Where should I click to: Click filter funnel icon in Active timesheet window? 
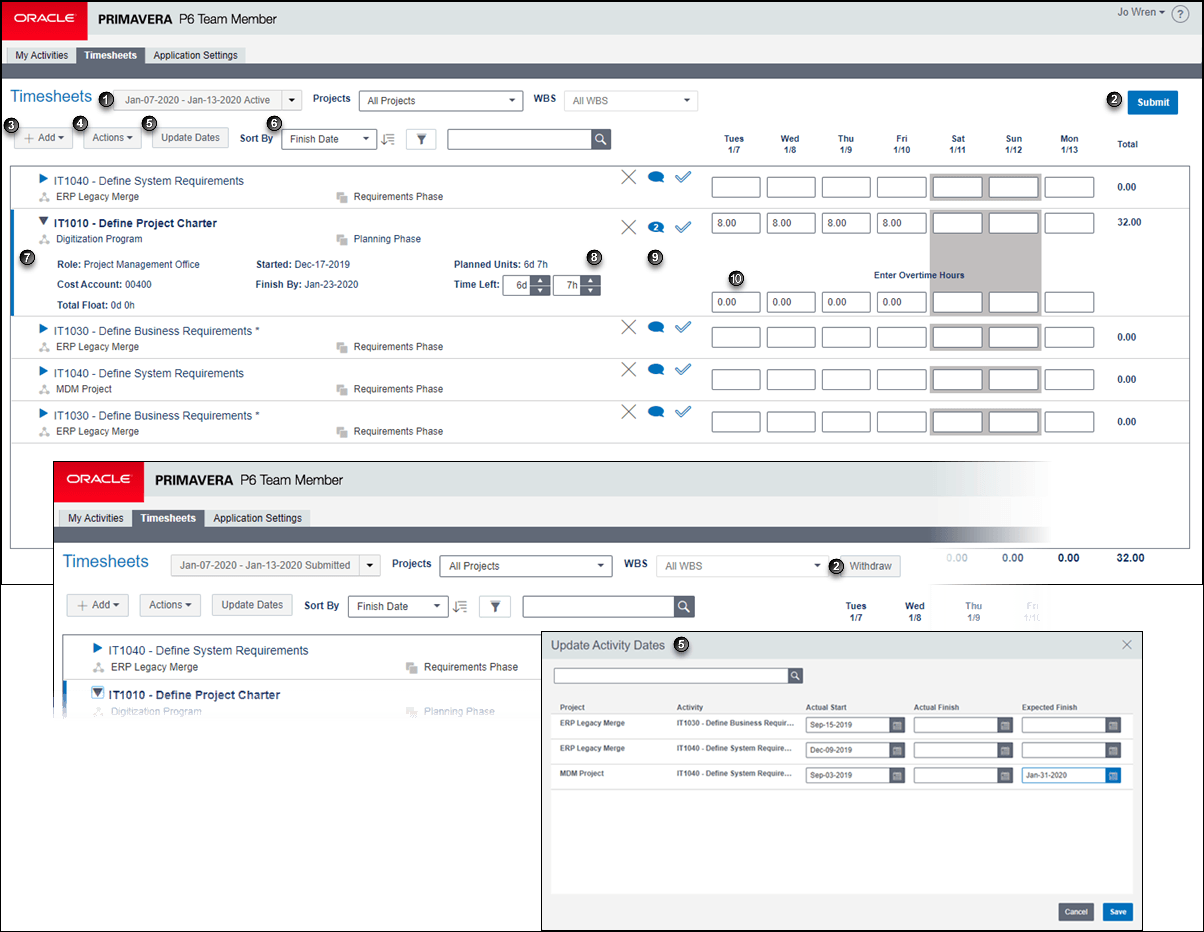point(421,139)
